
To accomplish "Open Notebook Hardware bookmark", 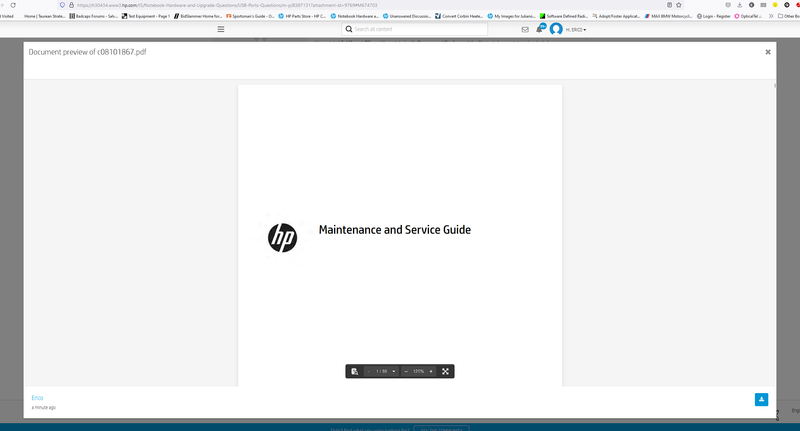I will coord(355,16).
